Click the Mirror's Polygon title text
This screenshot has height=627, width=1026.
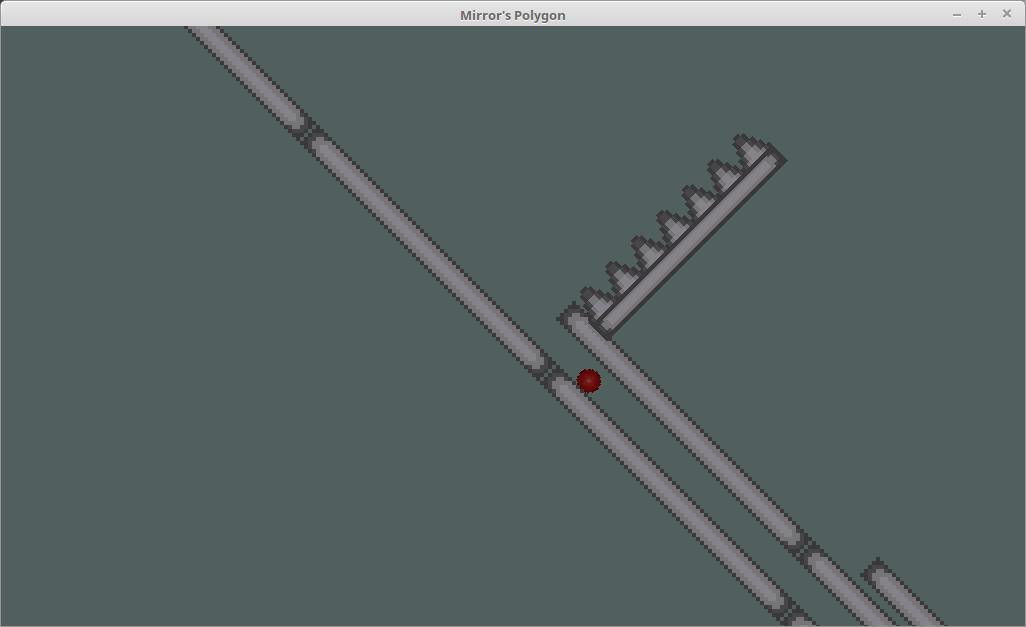tap(512, 15)
